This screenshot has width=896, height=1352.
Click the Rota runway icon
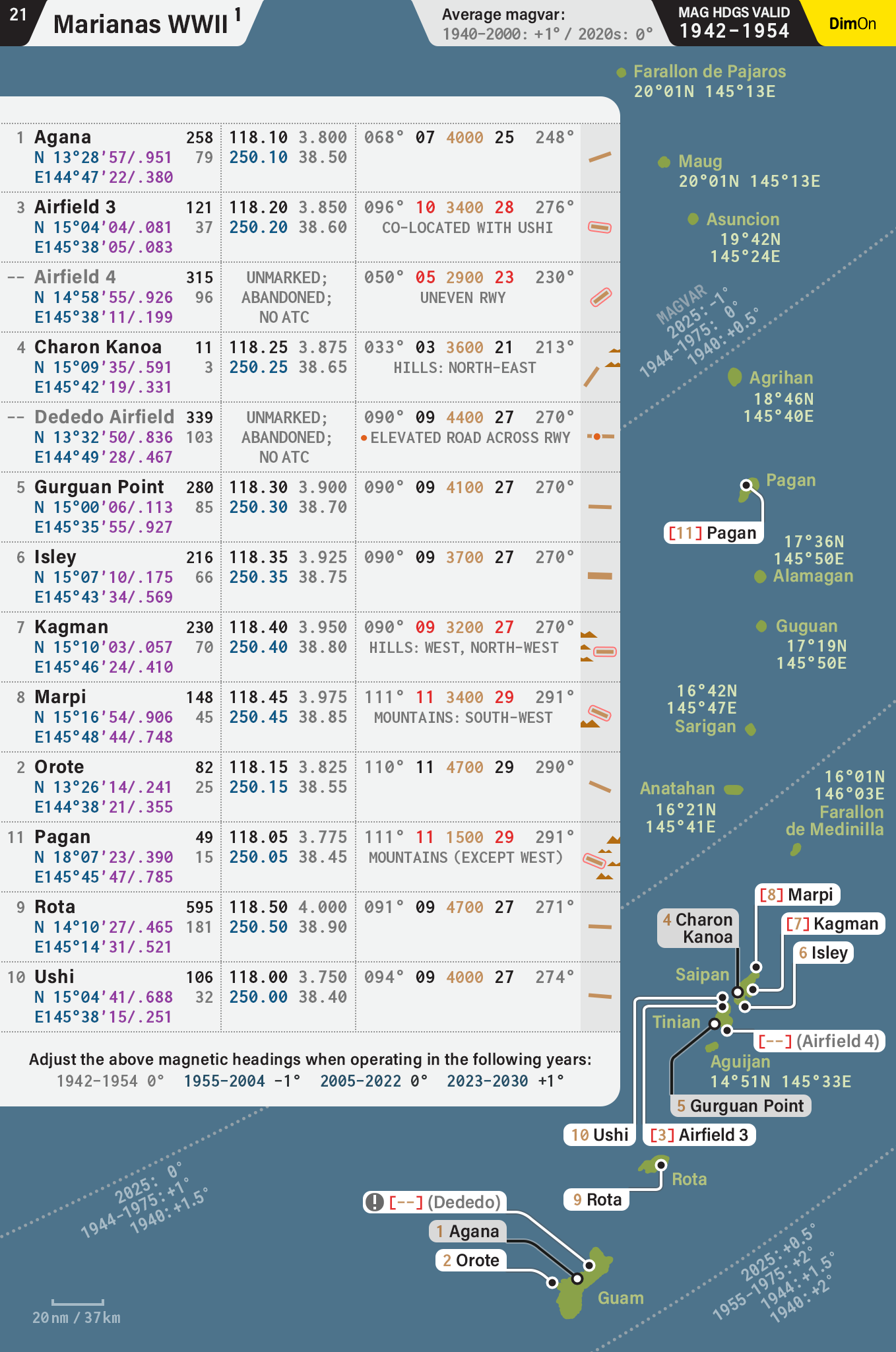(x=600, y=927)
